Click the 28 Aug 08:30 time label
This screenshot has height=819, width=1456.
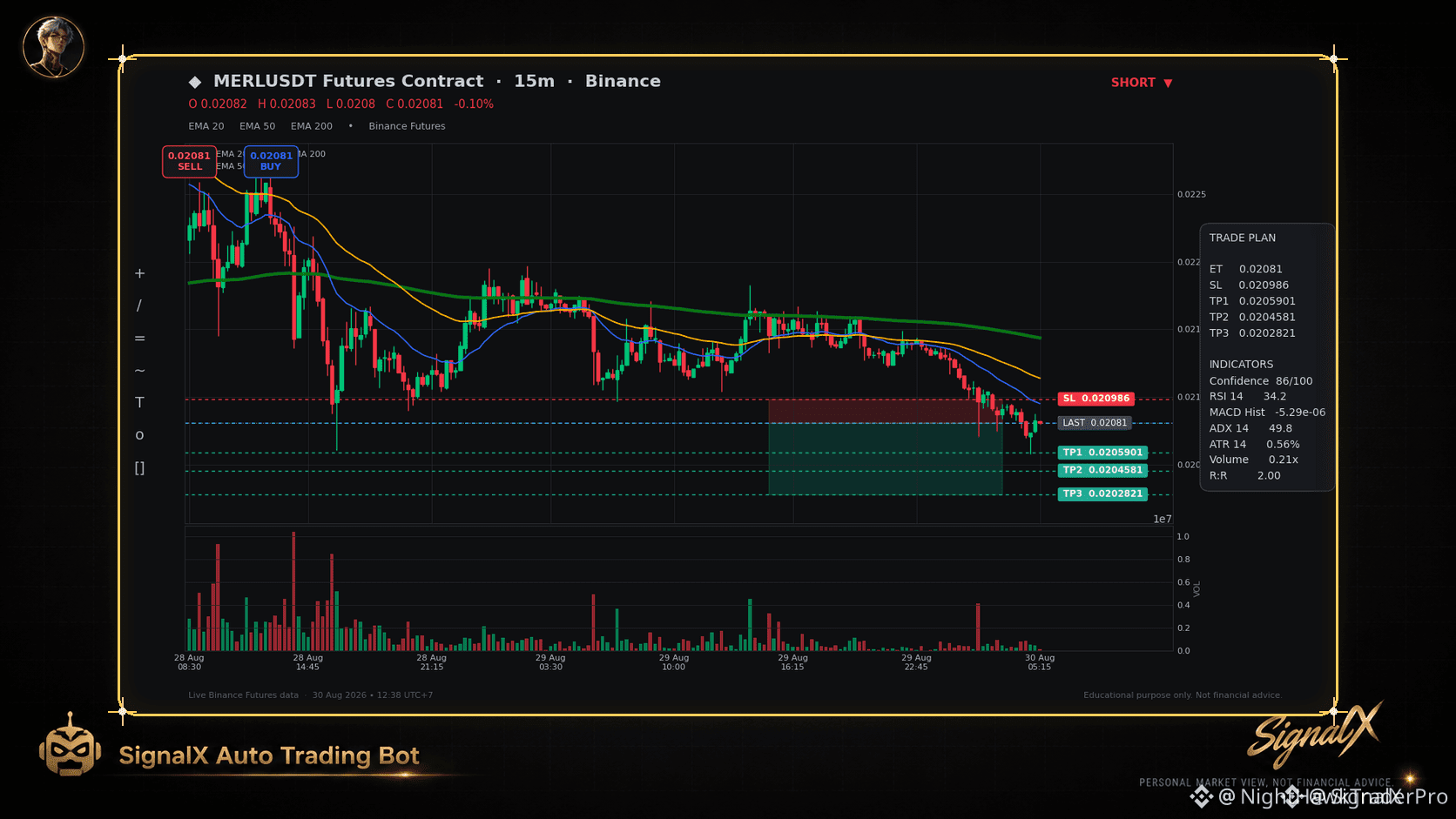pos(189,662)
